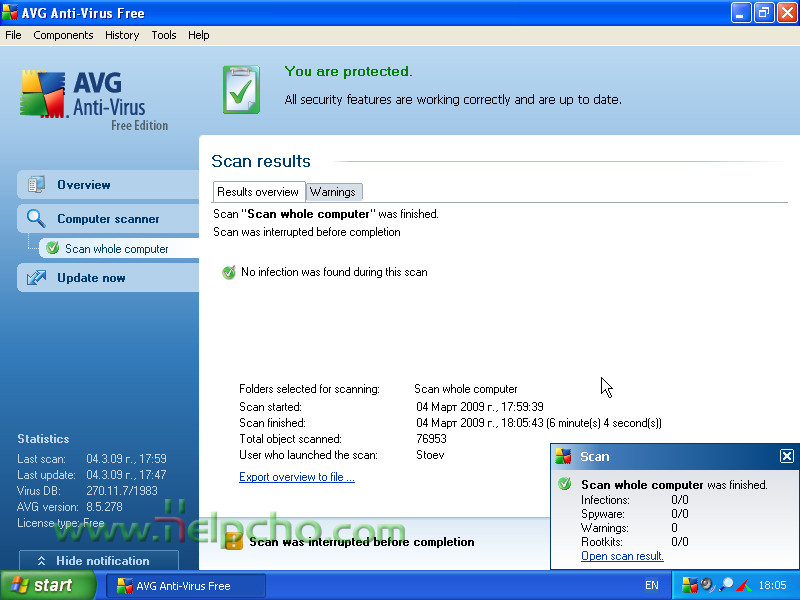Click Last update value 04.3.09 17:47

[x=126, y=475]
